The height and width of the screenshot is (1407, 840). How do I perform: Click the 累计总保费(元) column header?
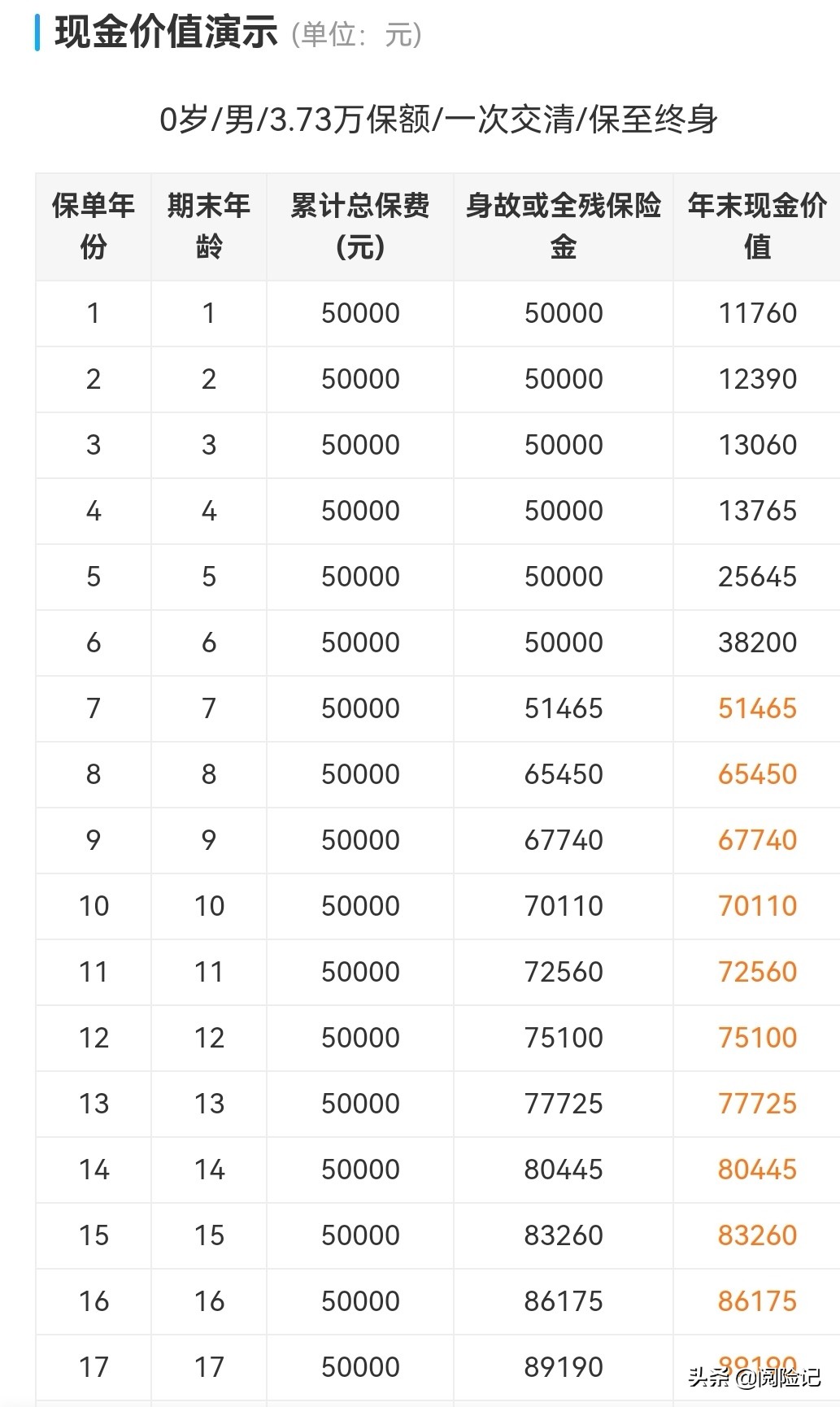pyautogui.click(x=360, y=226)
